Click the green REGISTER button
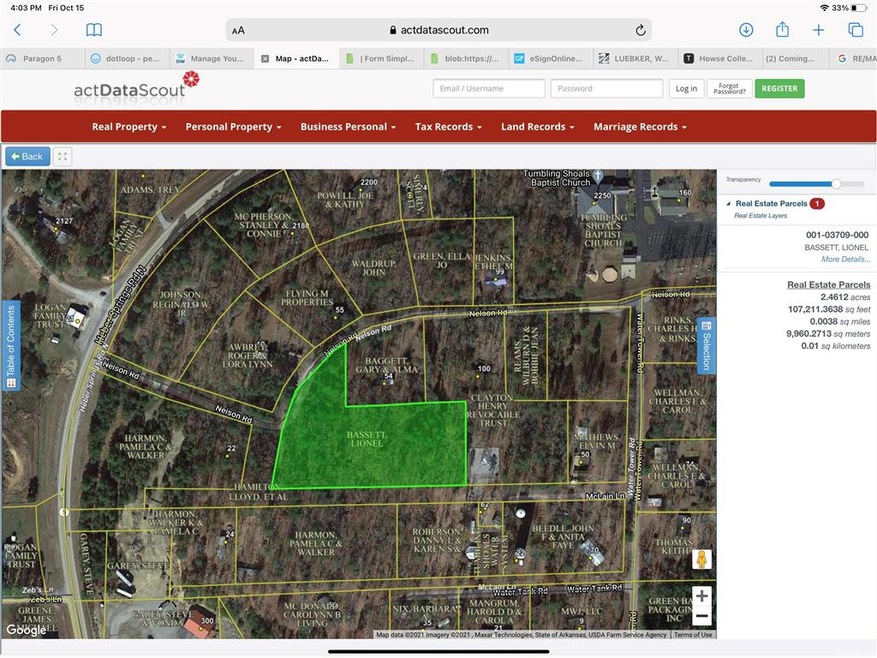Screen dimensions: 877x658 pos(779,88)
